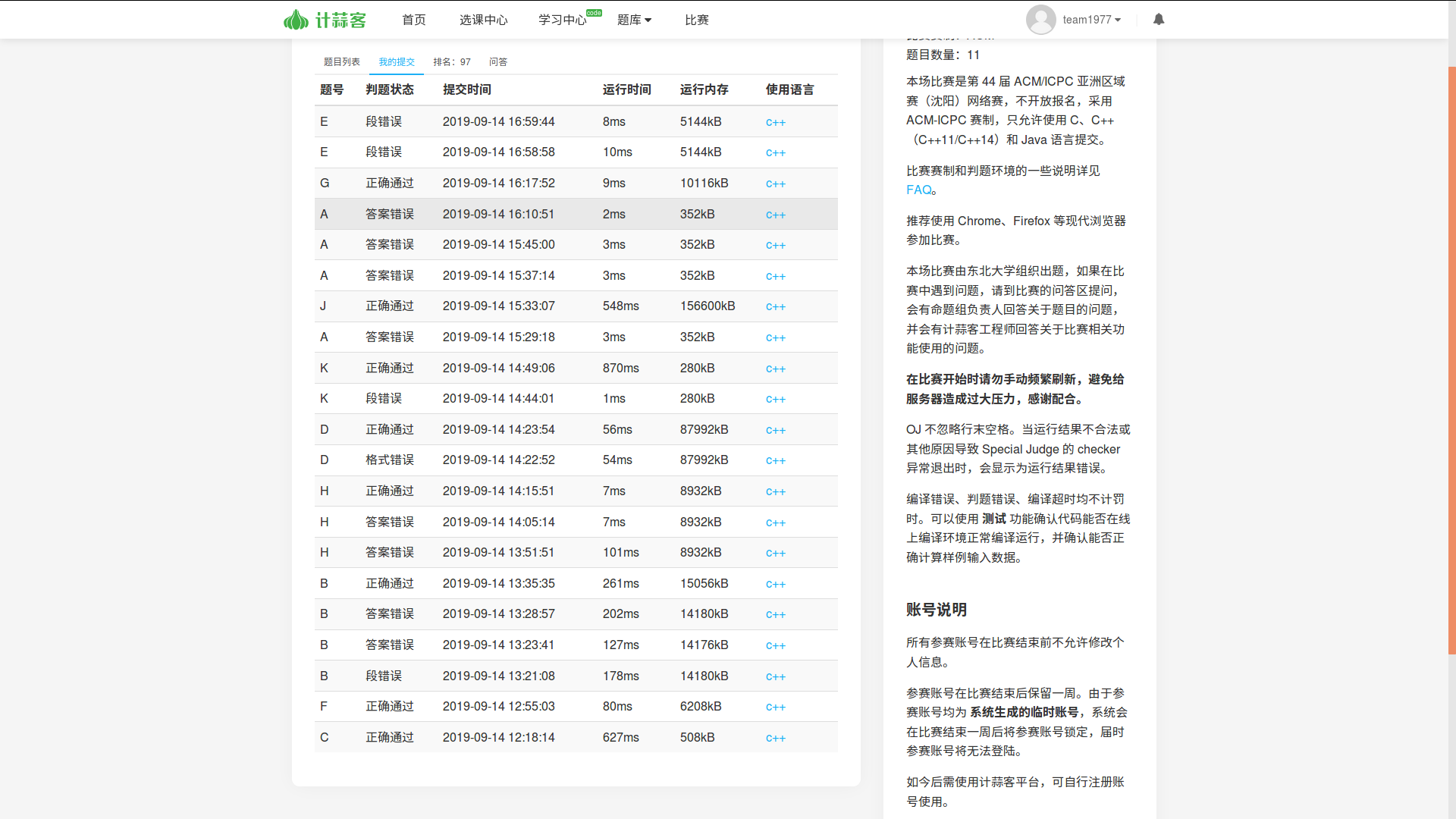Expand the team1977 account dropdown
Viewport: 1456px width, 819px height.
(x=1091, y=20)
